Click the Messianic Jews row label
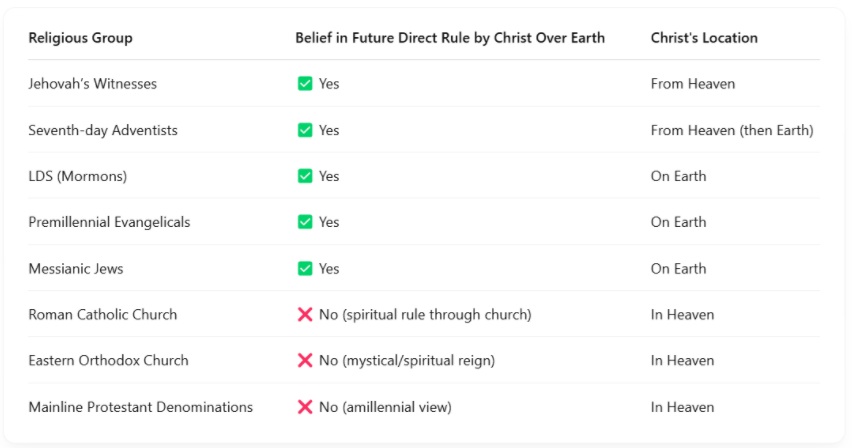The width and height of the screenshot is (852, 448). click(76, 269)
